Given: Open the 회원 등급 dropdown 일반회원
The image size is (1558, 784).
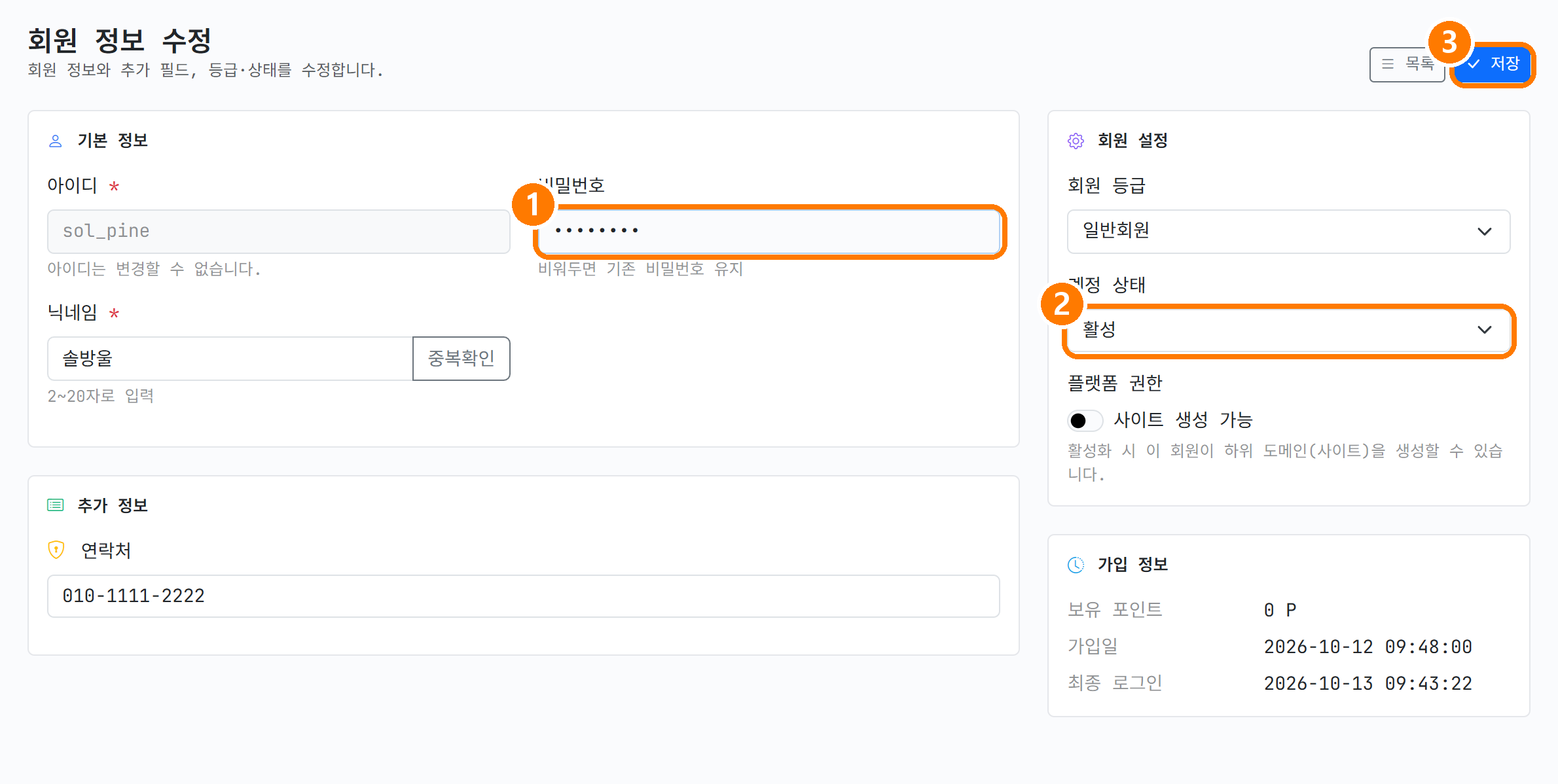Looking at the screenshot, I should click(1288, 231).
